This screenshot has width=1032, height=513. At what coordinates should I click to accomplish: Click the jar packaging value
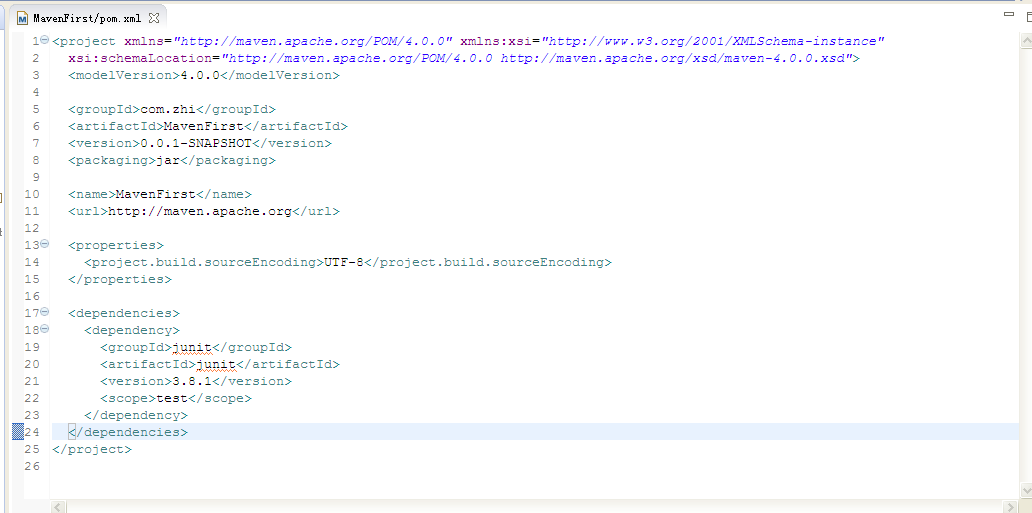[x=168, y=161]
